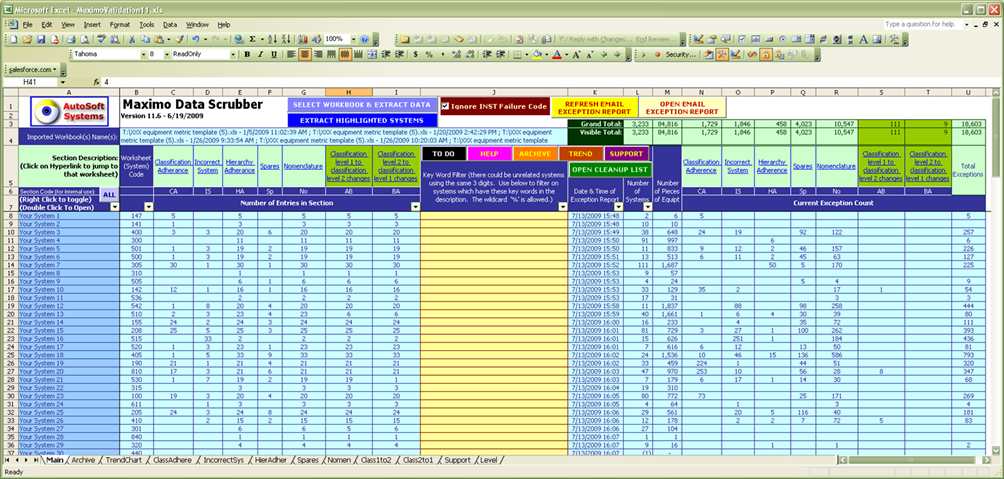
Task: Click the Forms toolbar Check Box control icon
Action: pyautogui.click(x=742, y=39)
